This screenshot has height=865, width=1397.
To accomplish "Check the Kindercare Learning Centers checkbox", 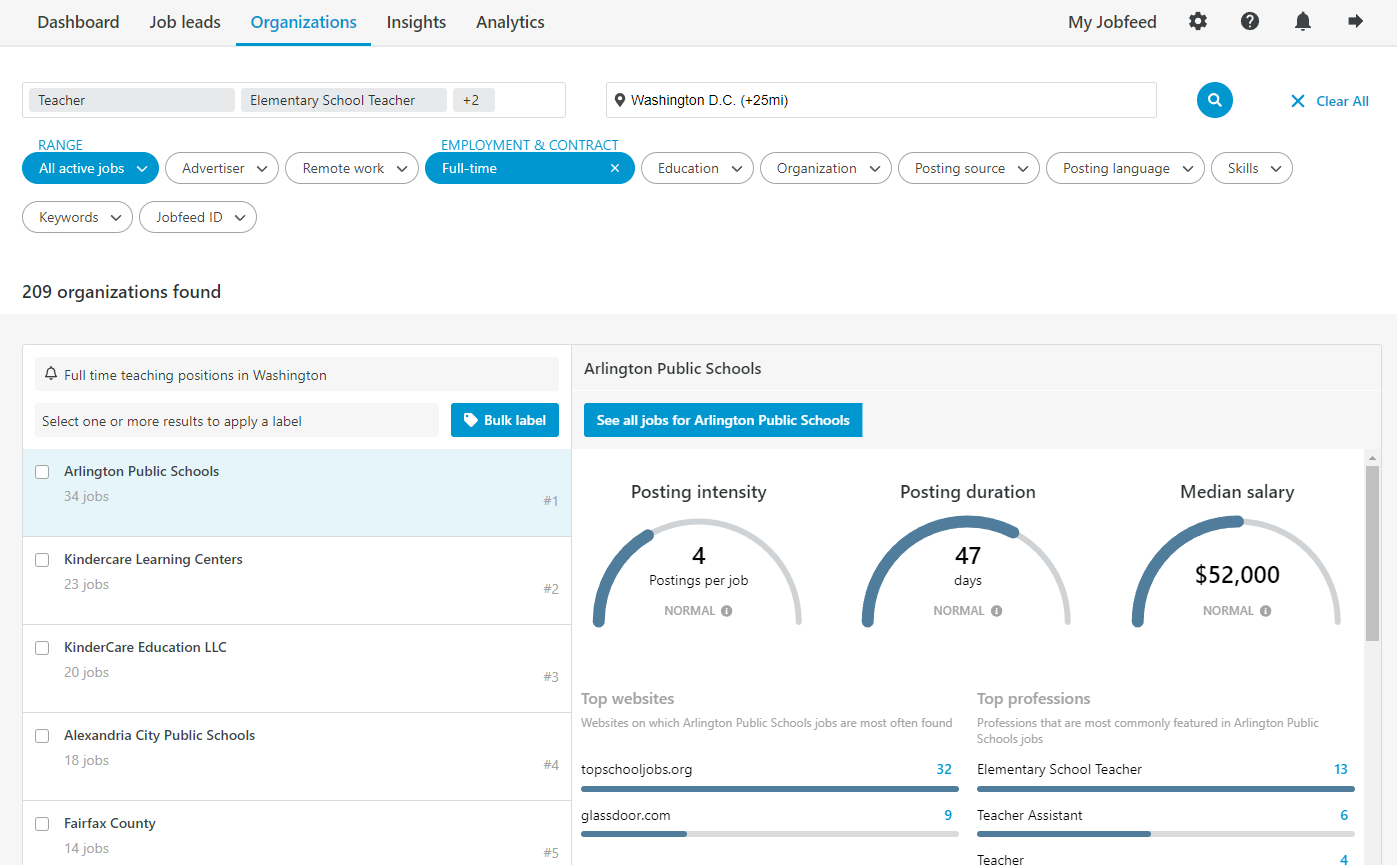I will point(42,560).
